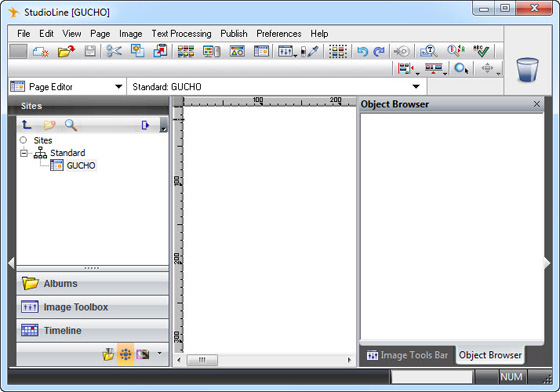The width and height of the screenshot is (560, 392).
Task: Click the Save floppy disk icon
Action: [90, 51]
